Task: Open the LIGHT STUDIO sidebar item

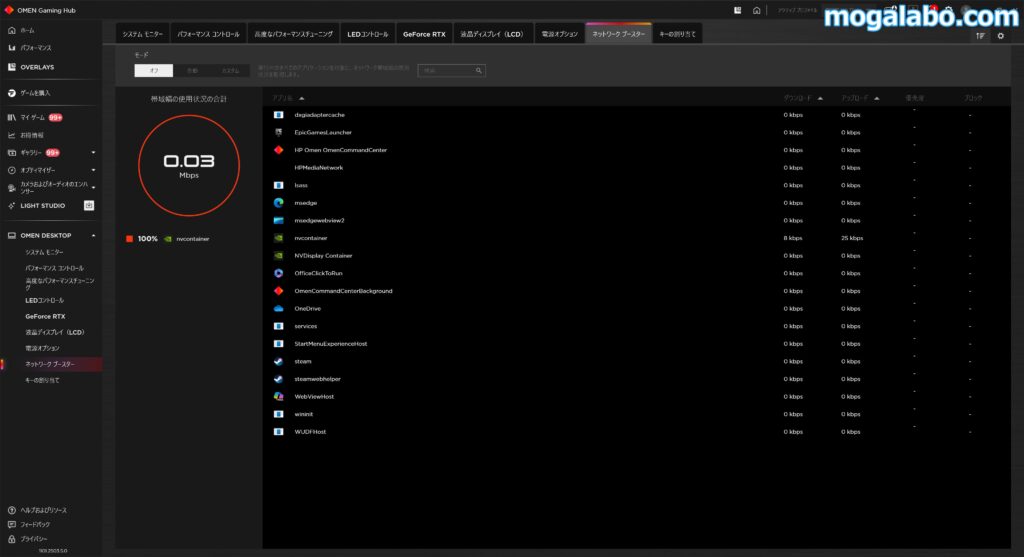Action: 42,206
